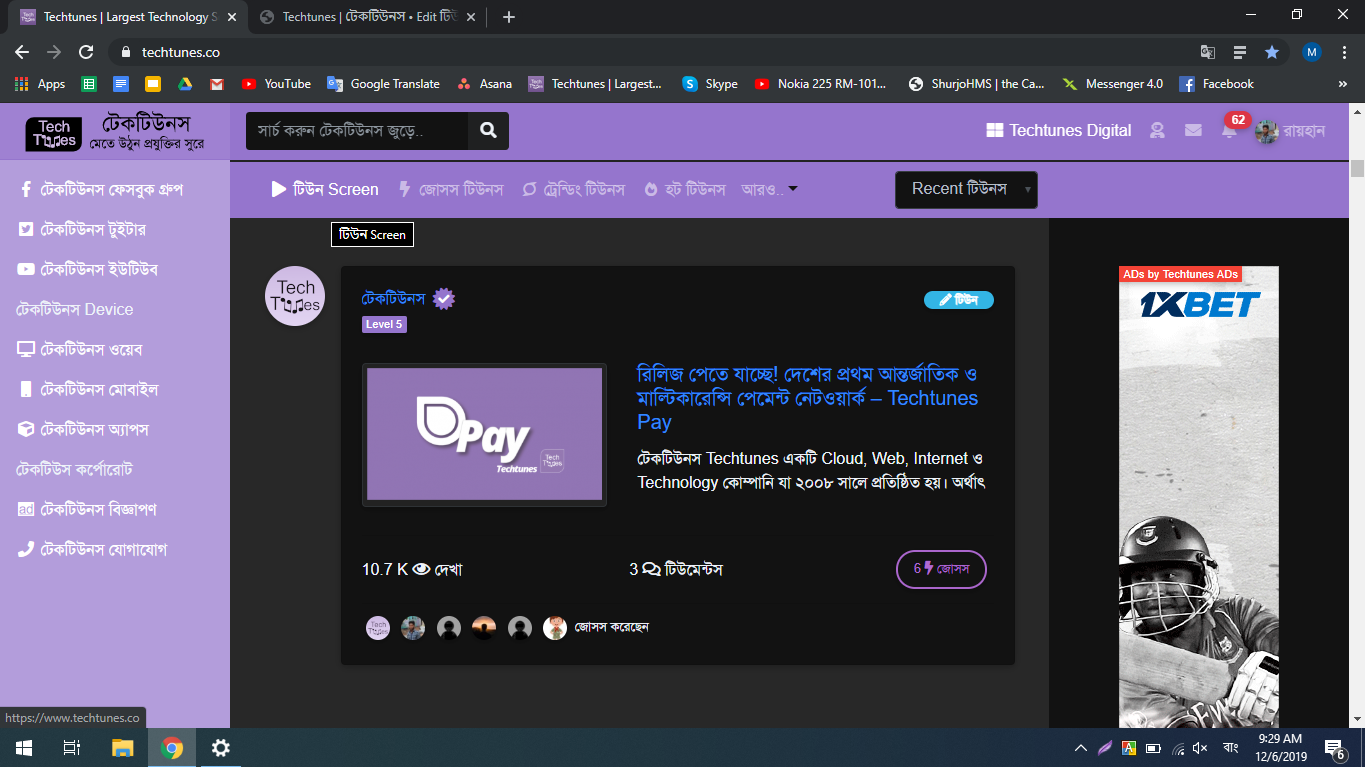Click the user account icon beside the envelope
The height and width of the screenshot is (767, 1365).
pos(1157,130)
